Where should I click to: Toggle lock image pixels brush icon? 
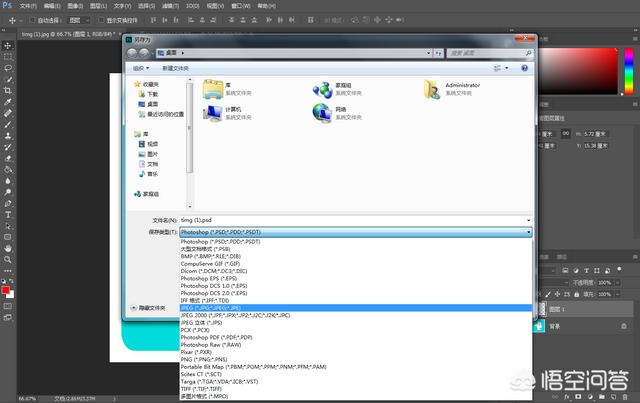[x=548, y=294]
